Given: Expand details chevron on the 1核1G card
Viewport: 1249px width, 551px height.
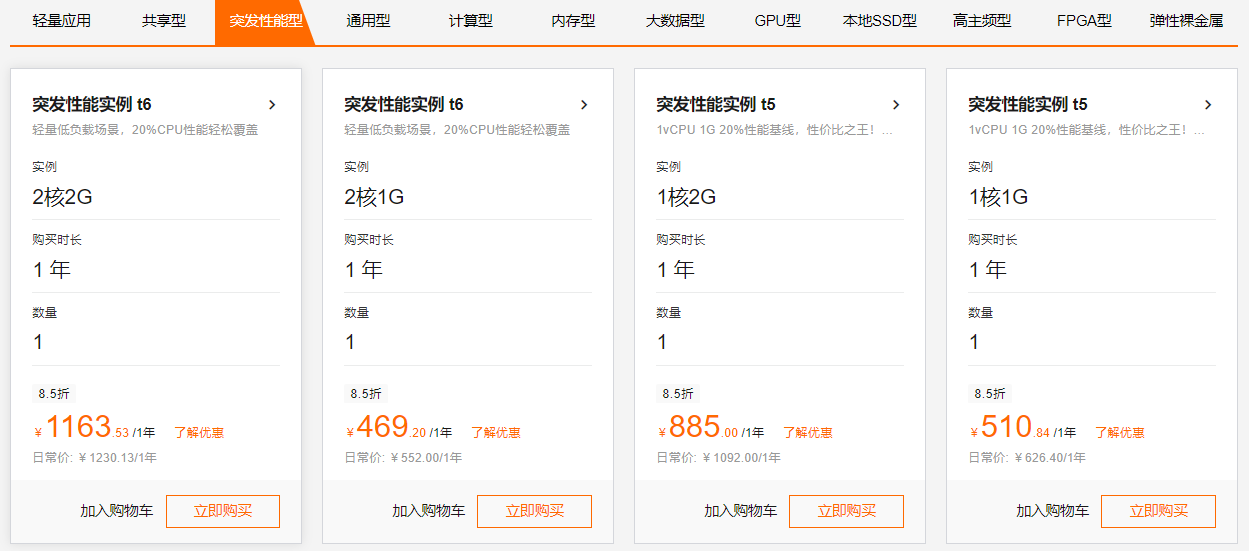Looking at the screenshot, I should pos(1208,105).
